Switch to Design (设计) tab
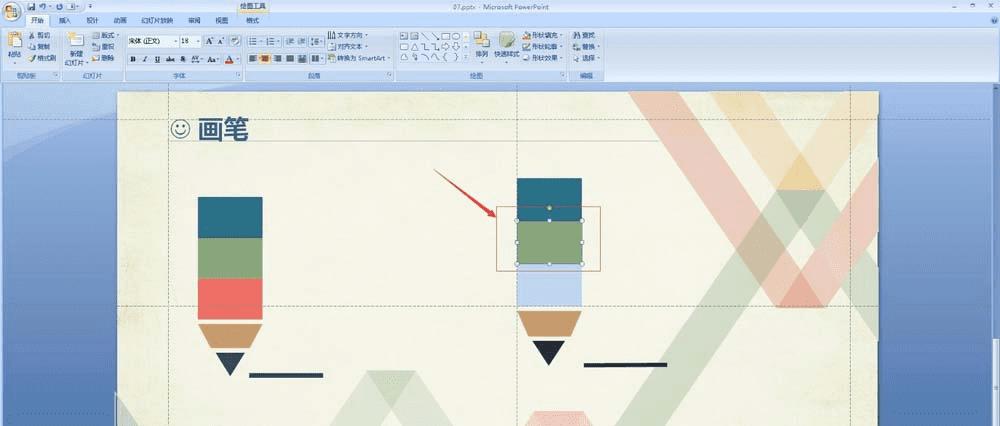Screen dimensions: 1000x426 coord(92,20)
